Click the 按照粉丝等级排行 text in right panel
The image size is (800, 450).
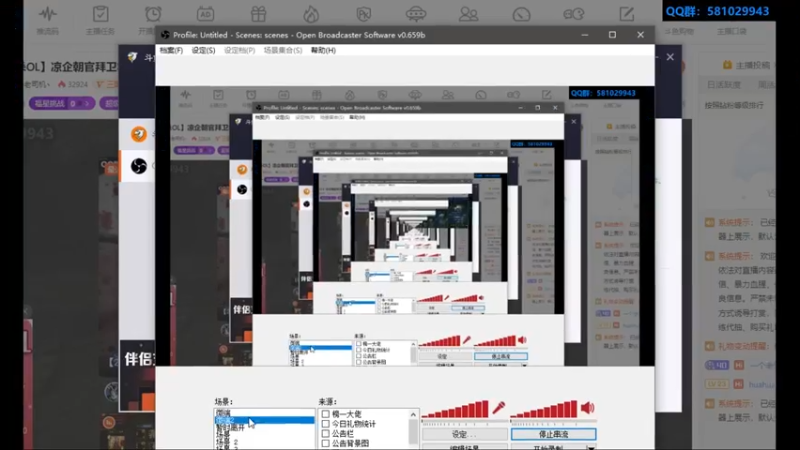(734, 106)
